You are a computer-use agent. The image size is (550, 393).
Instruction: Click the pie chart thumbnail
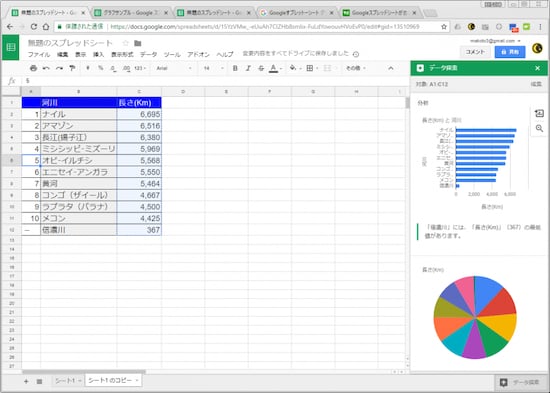click(x=475, y=317)
